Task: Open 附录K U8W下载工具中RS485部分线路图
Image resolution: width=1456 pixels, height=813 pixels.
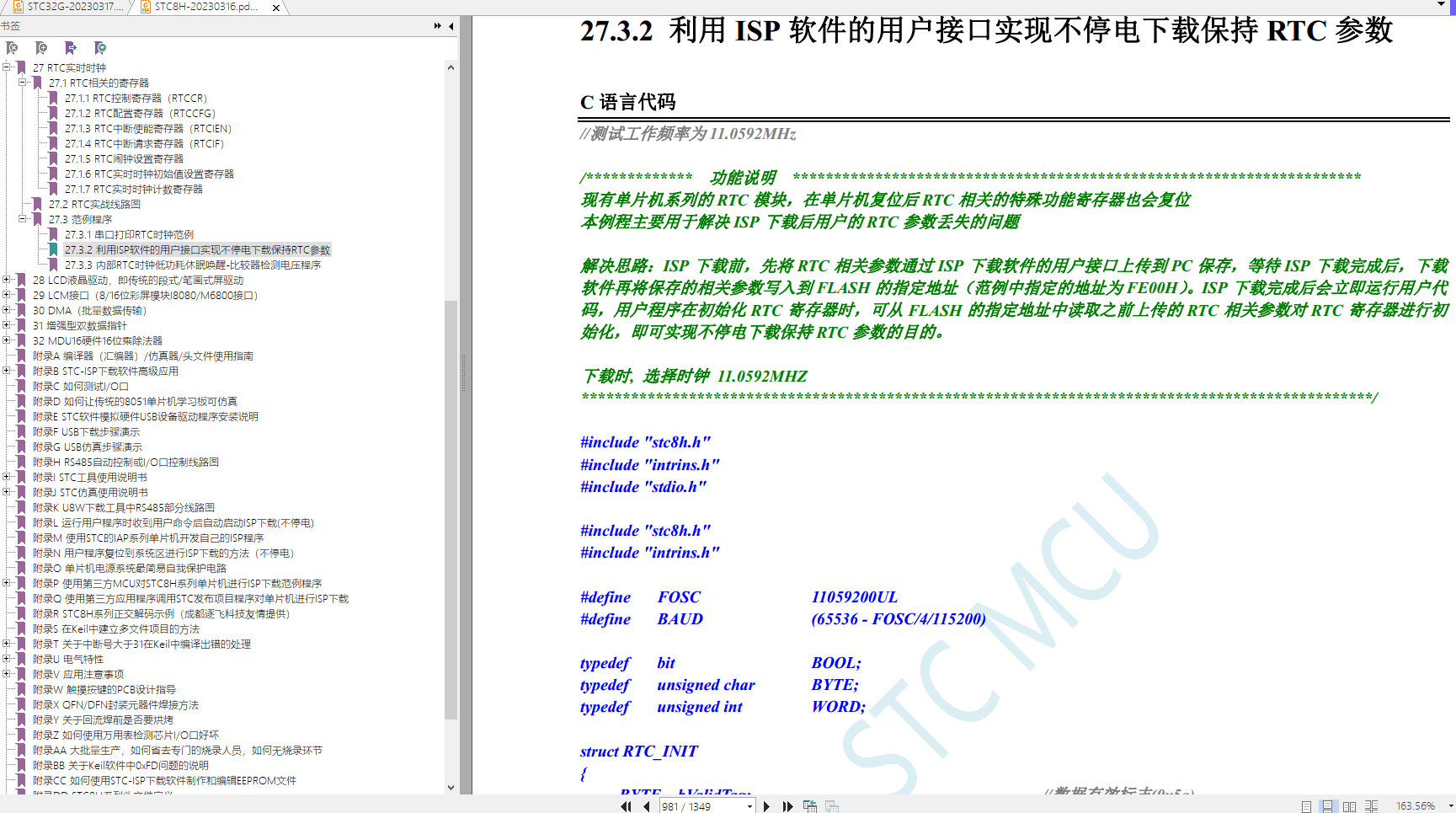Action: point(124,507)
